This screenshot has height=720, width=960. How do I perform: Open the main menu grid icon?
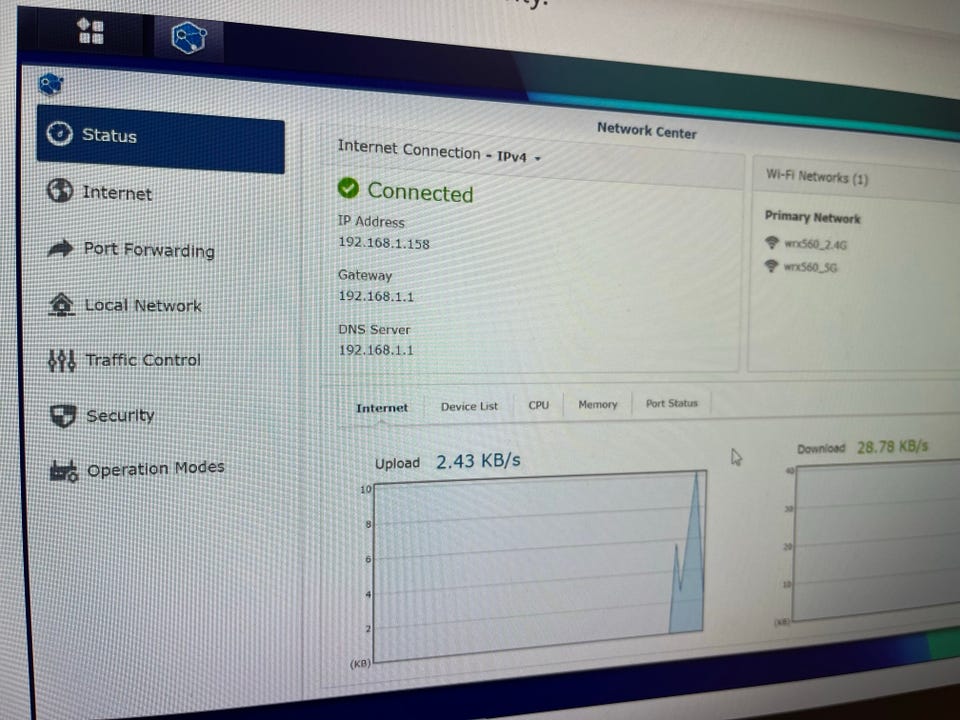click(91, 31)
